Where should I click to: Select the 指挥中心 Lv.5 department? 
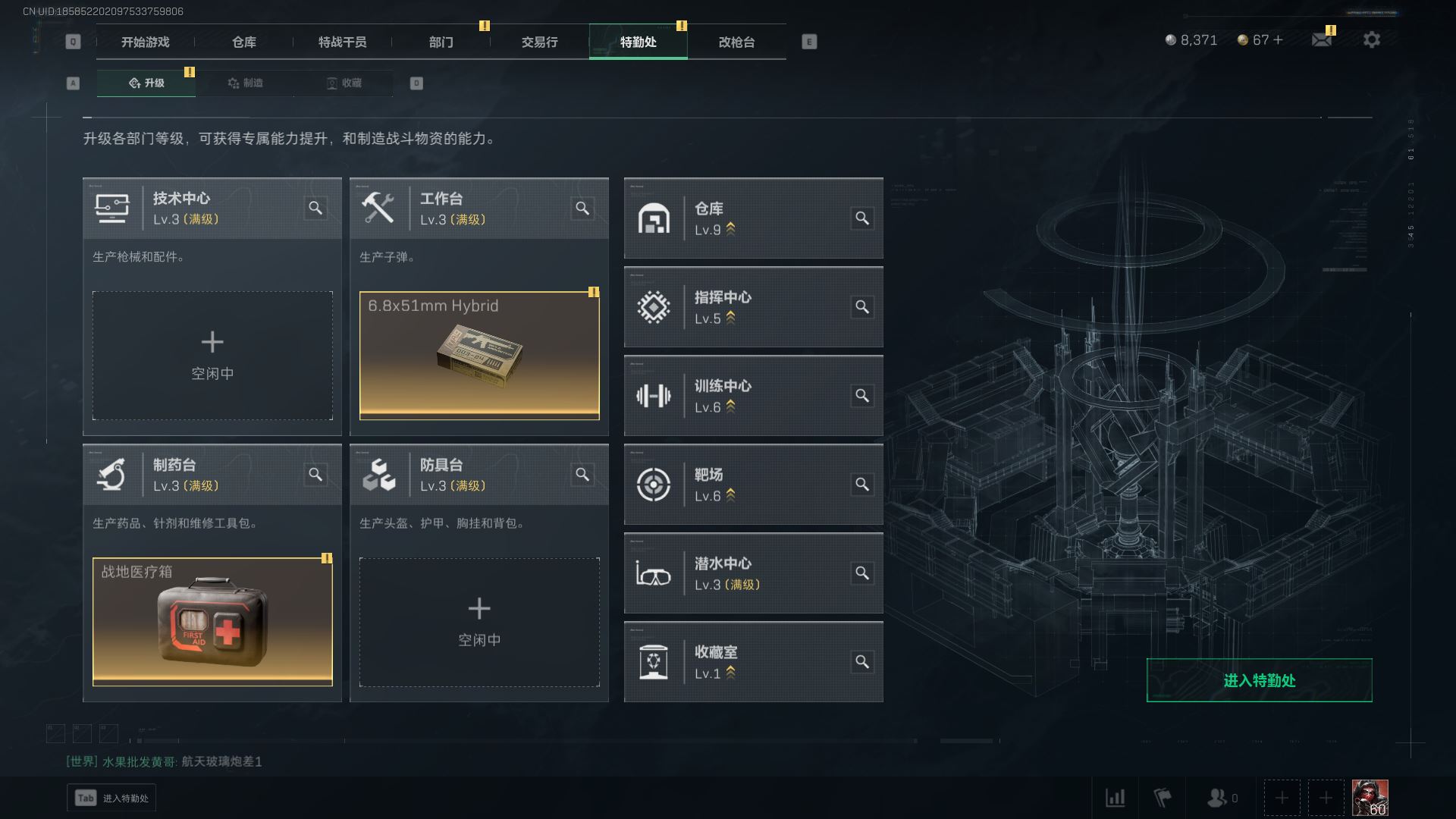coord(754,307)
